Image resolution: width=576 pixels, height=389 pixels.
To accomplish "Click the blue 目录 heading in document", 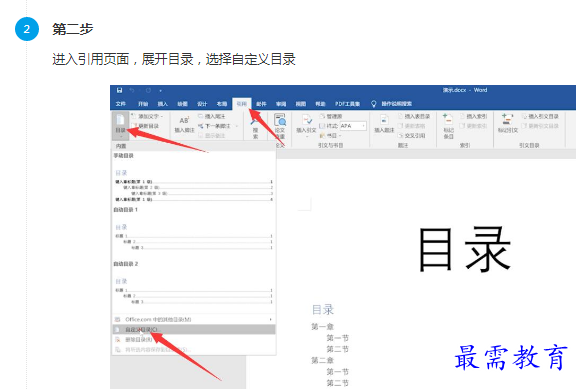I will 323,310.
